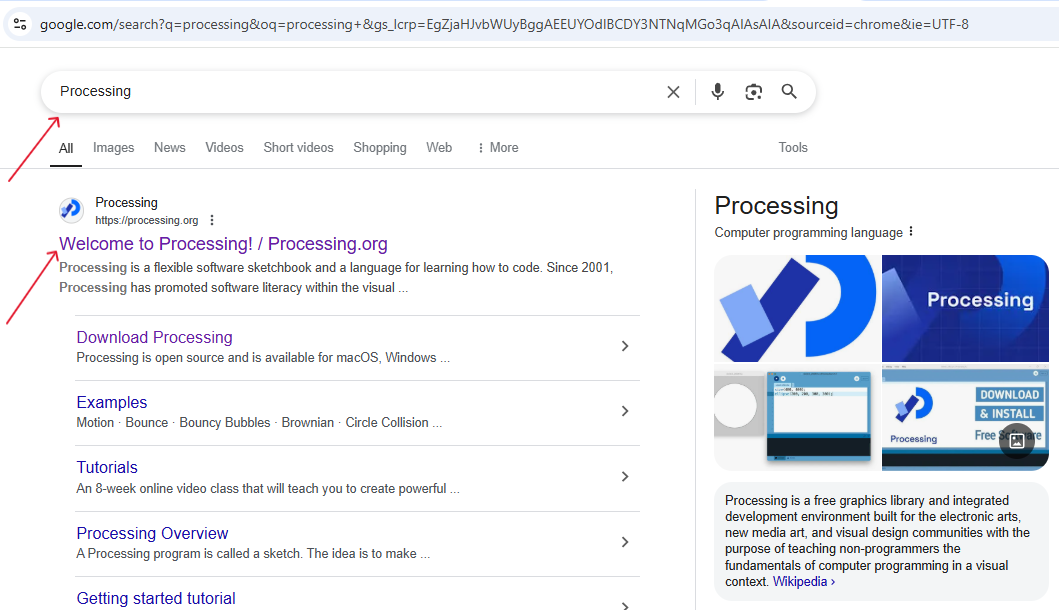Click the 'Processing is open source' snippet

click(263, 358)
